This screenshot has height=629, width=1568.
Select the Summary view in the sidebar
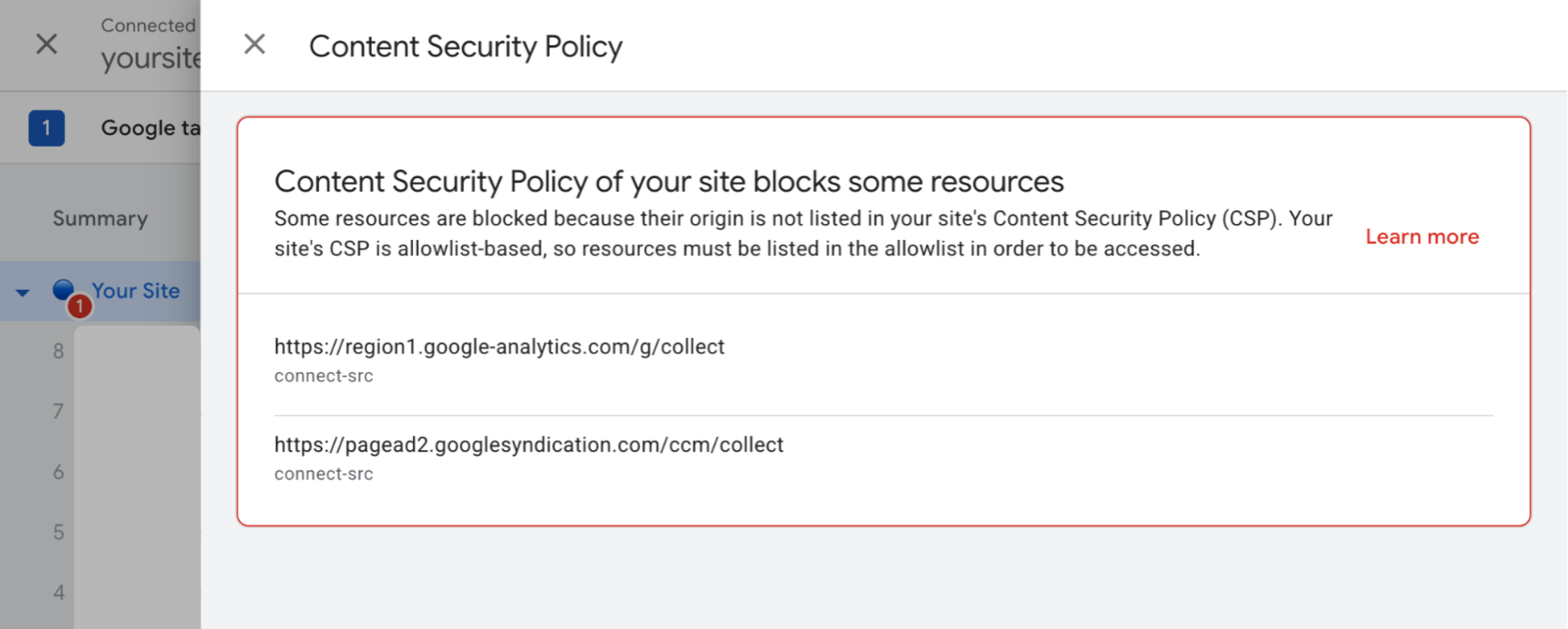(x=99, y=218)
